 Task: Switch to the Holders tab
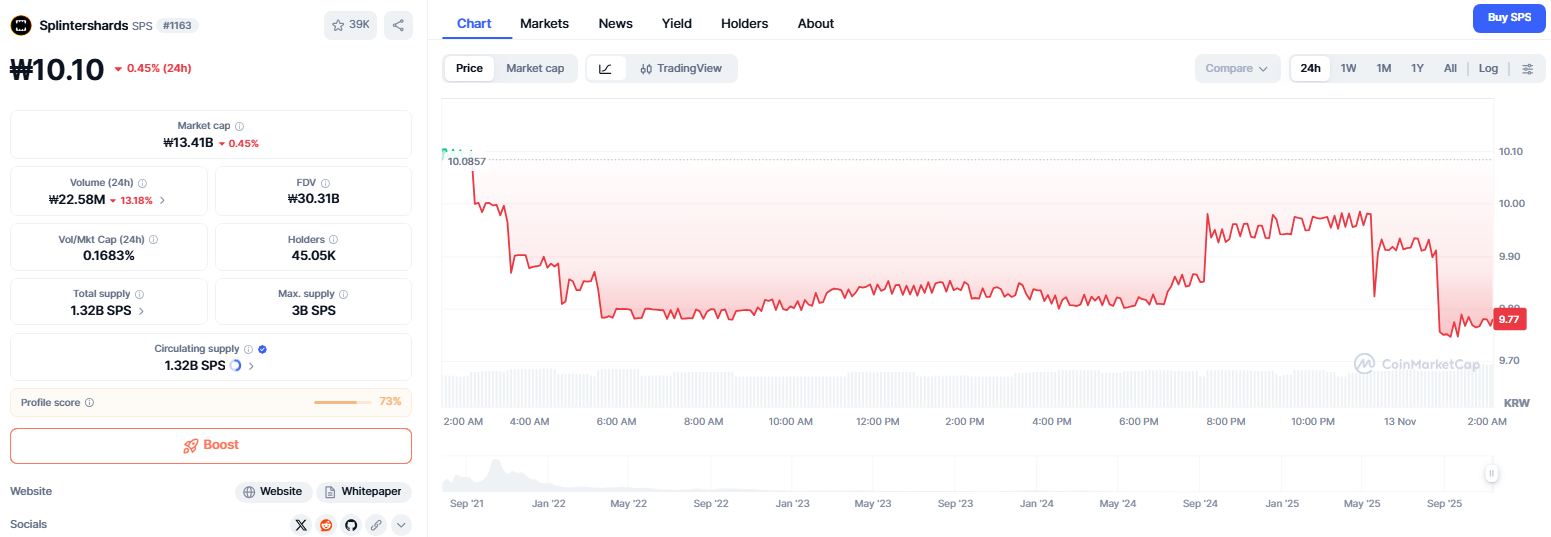click(x=745, y=23)
